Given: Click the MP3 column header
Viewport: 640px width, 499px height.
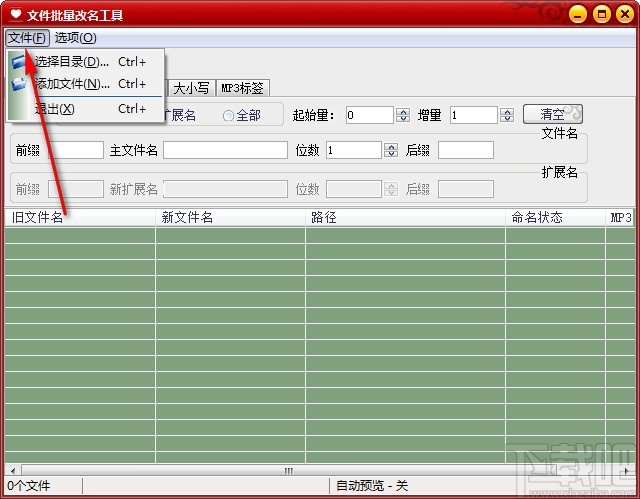Looking at the screenshot, I should [621, 217].
